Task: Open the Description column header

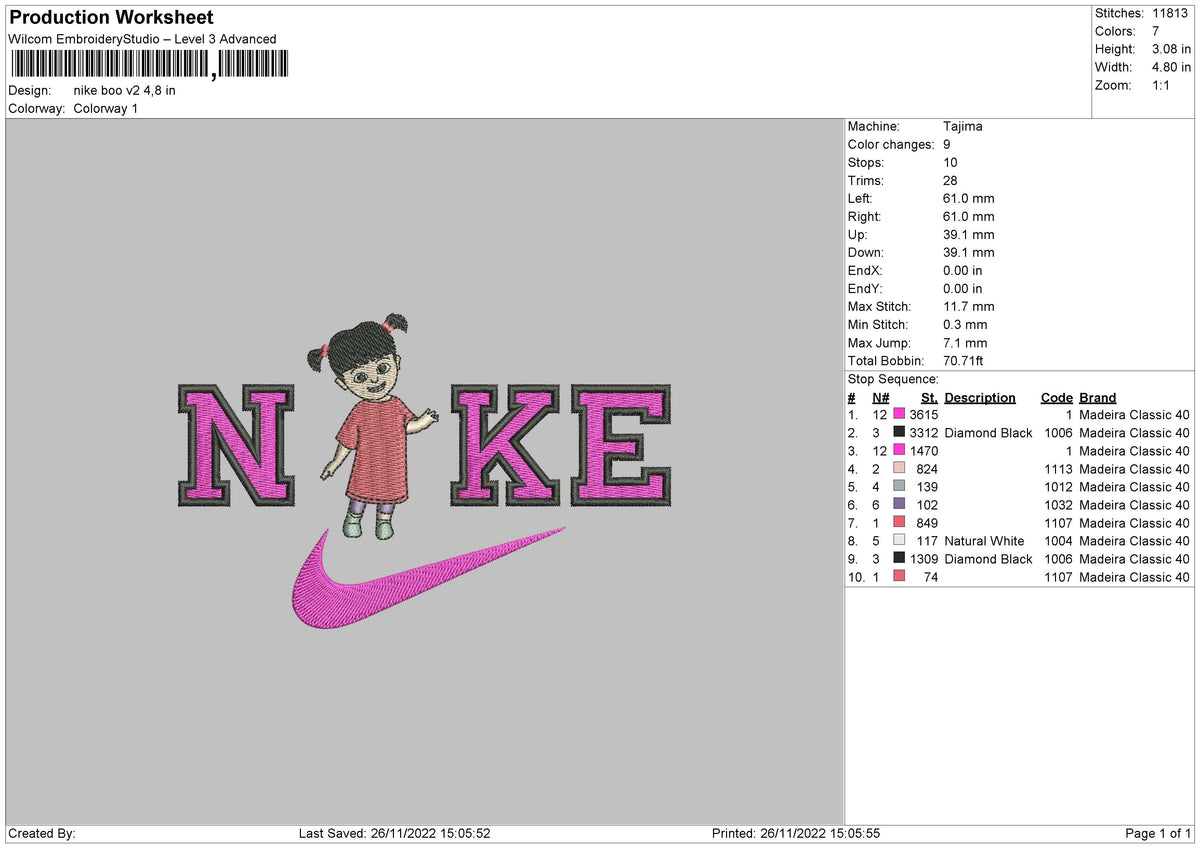Action: click(x=980, y=397)
